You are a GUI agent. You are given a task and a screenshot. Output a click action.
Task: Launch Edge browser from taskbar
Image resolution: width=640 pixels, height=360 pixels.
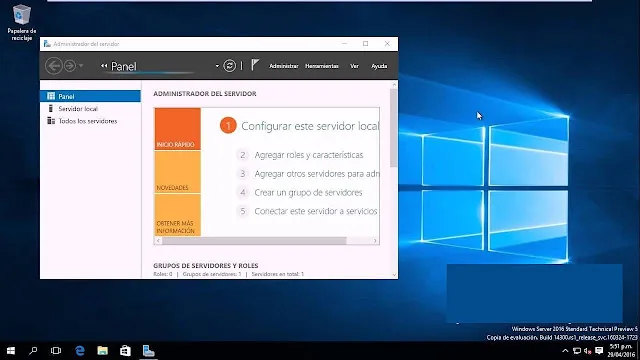(80, 351)
